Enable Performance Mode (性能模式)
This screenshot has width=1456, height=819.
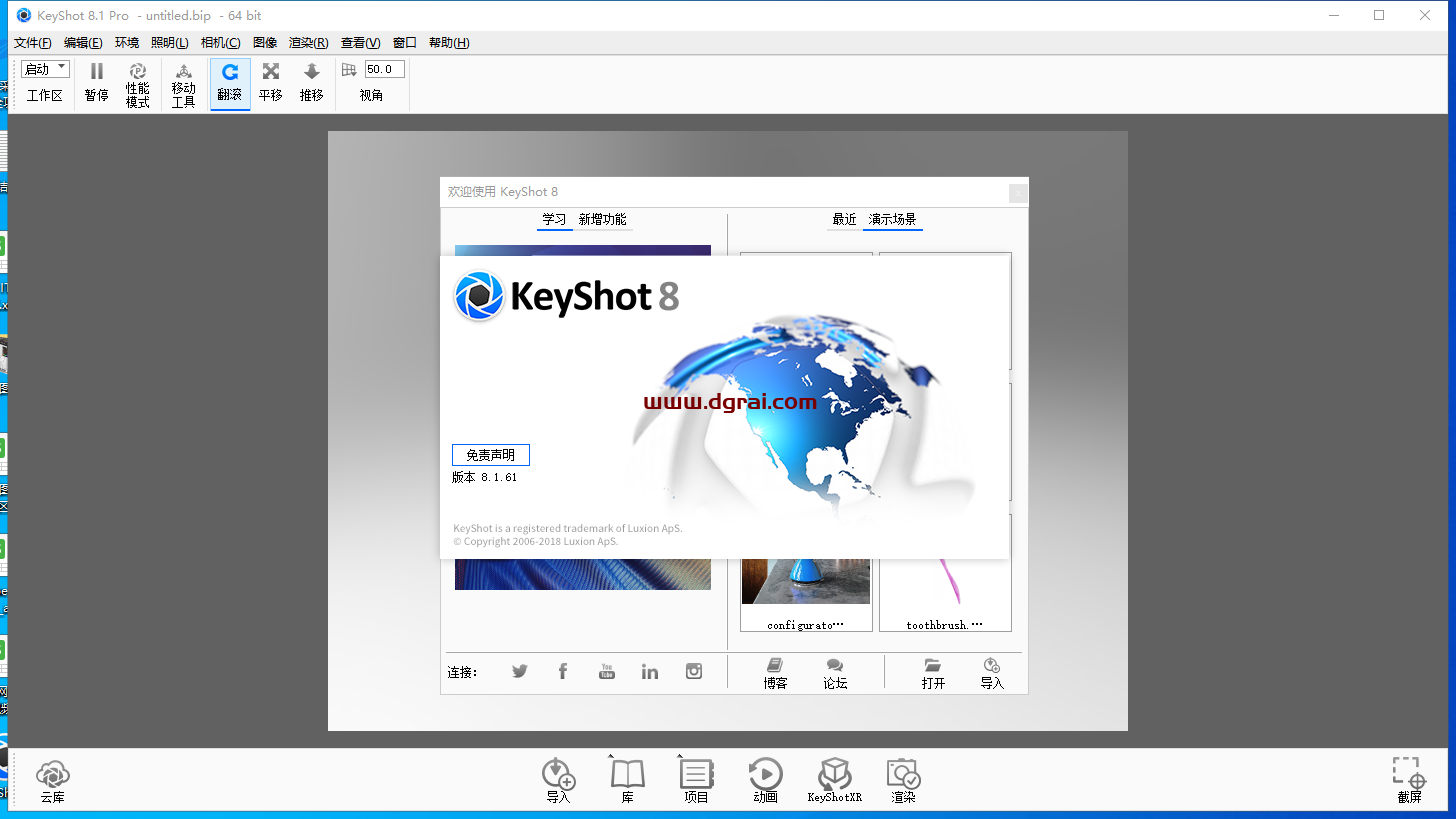point(138,83)
